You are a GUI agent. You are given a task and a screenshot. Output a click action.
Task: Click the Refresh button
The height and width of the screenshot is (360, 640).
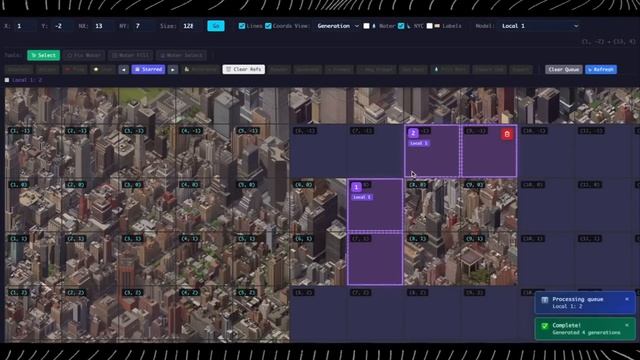tap(601, 69)
